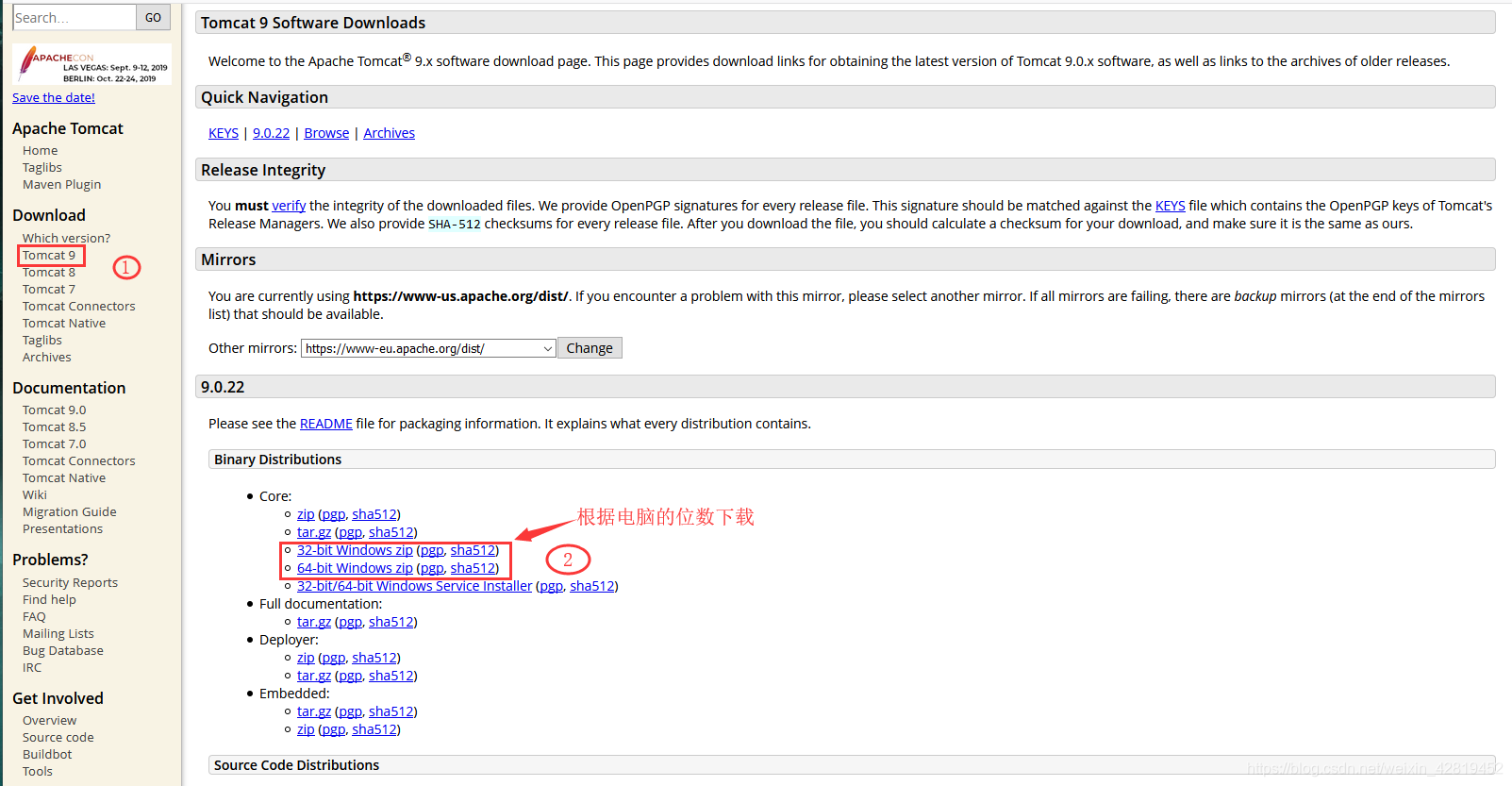Open the FAQ sidebar link
The height and width of the screenshot is (786, 1512).
(x=34, y=617)
